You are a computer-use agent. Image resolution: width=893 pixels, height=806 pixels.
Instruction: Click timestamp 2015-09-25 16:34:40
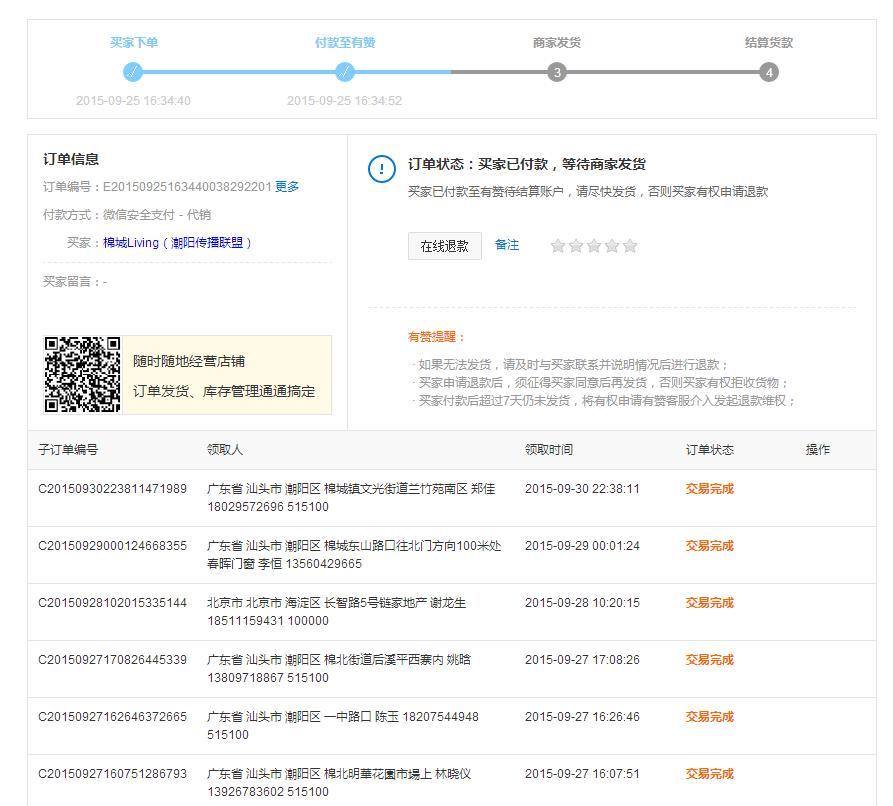tap(133, 101)
